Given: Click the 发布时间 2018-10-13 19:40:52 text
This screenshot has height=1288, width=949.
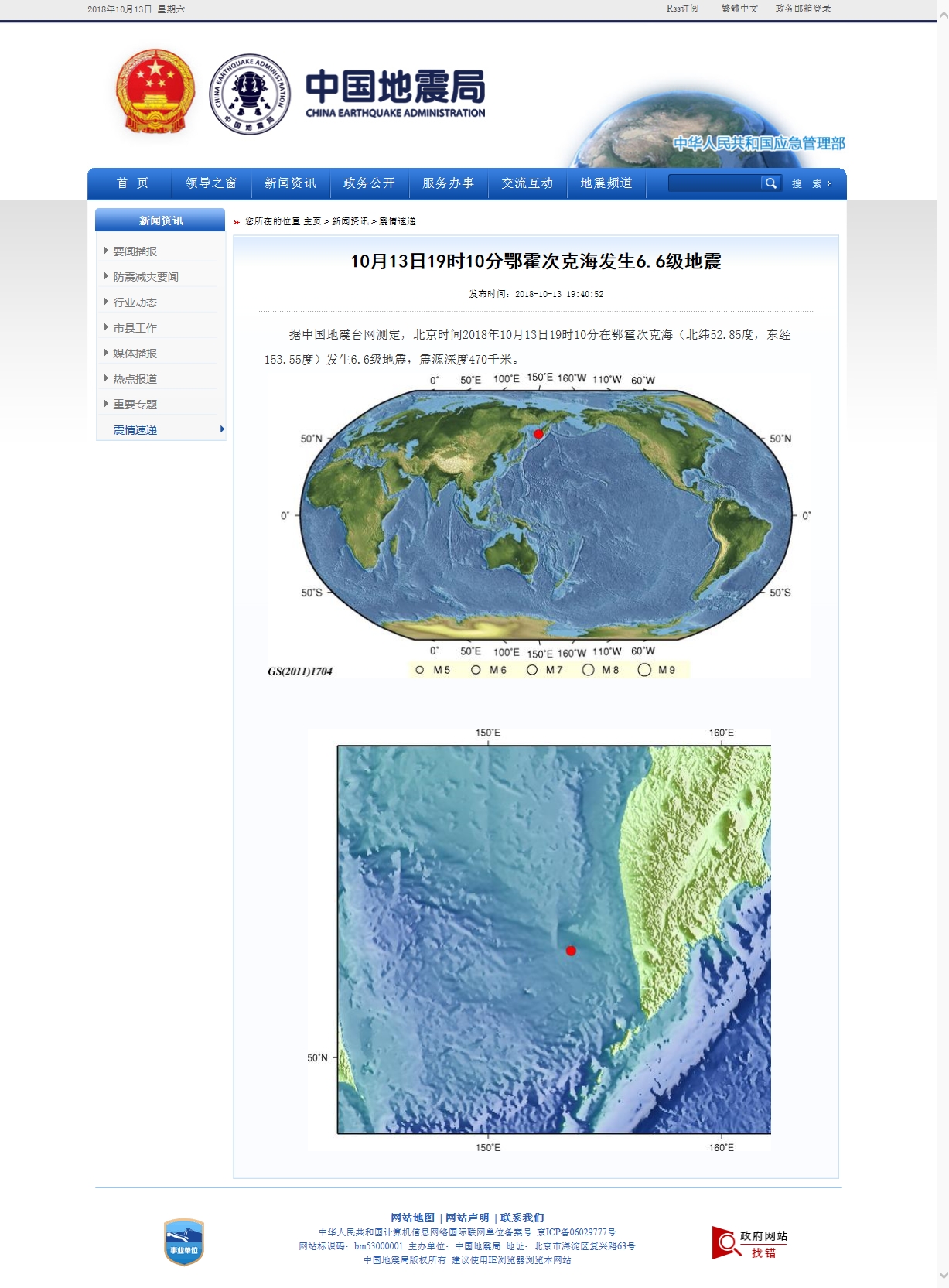Looking at the screenshot, I should (x=536, y=294).
